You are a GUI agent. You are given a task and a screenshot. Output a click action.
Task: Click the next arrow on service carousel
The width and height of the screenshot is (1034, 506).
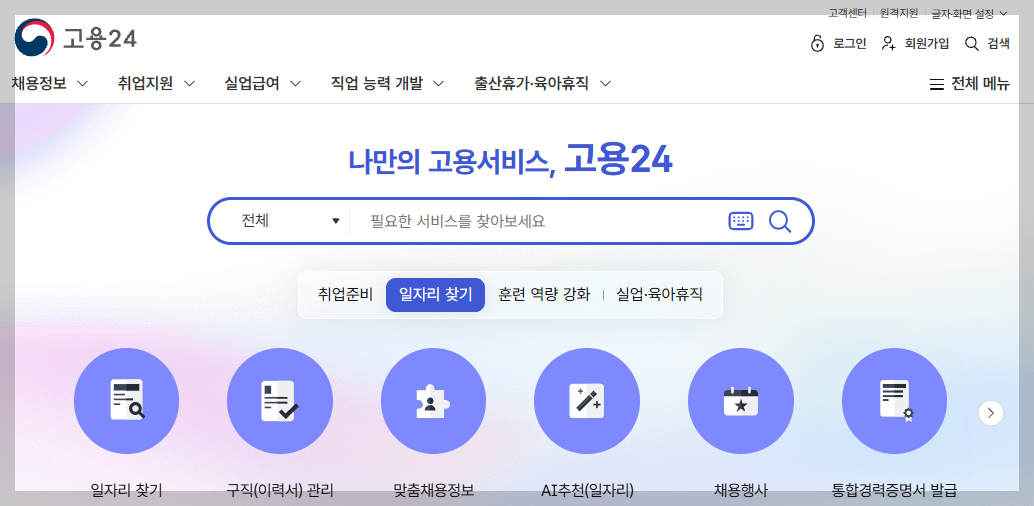click(991, 413)
